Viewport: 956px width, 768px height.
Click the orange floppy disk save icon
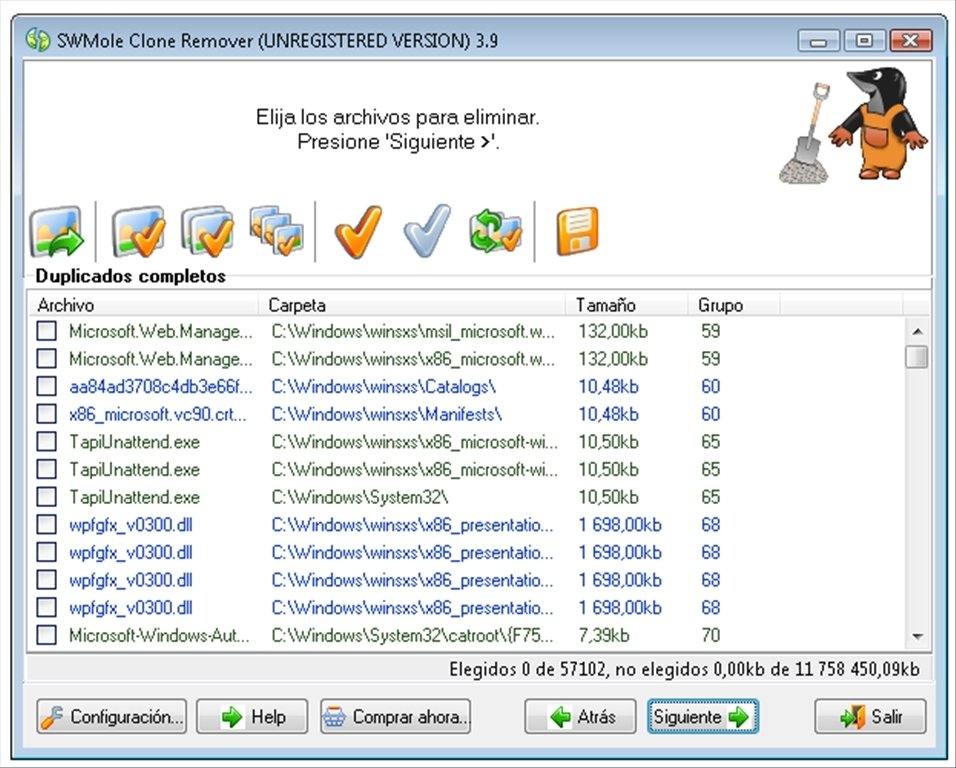pos(577,231)
